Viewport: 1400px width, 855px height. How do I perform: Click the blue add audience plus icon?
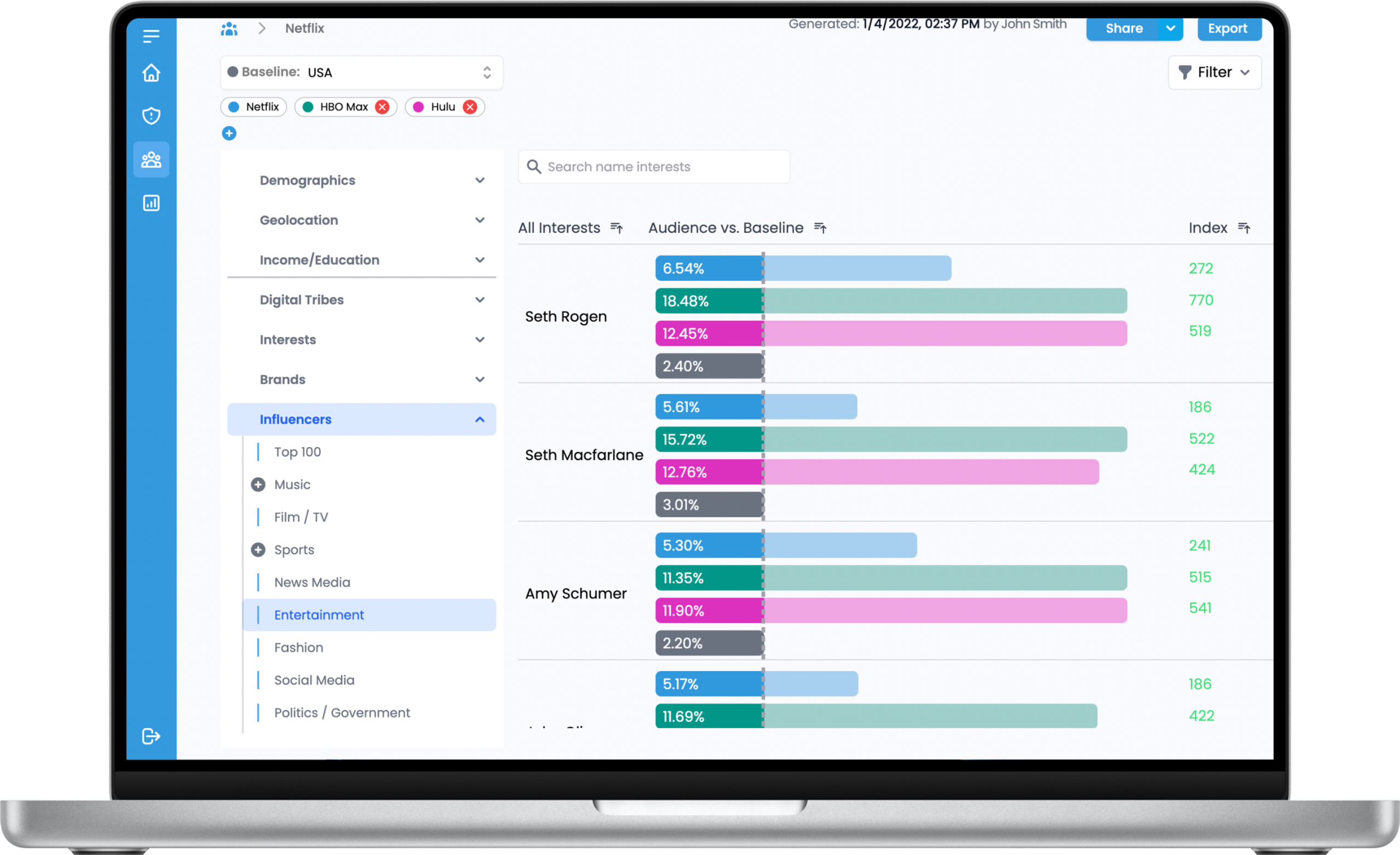click(229, 133)
